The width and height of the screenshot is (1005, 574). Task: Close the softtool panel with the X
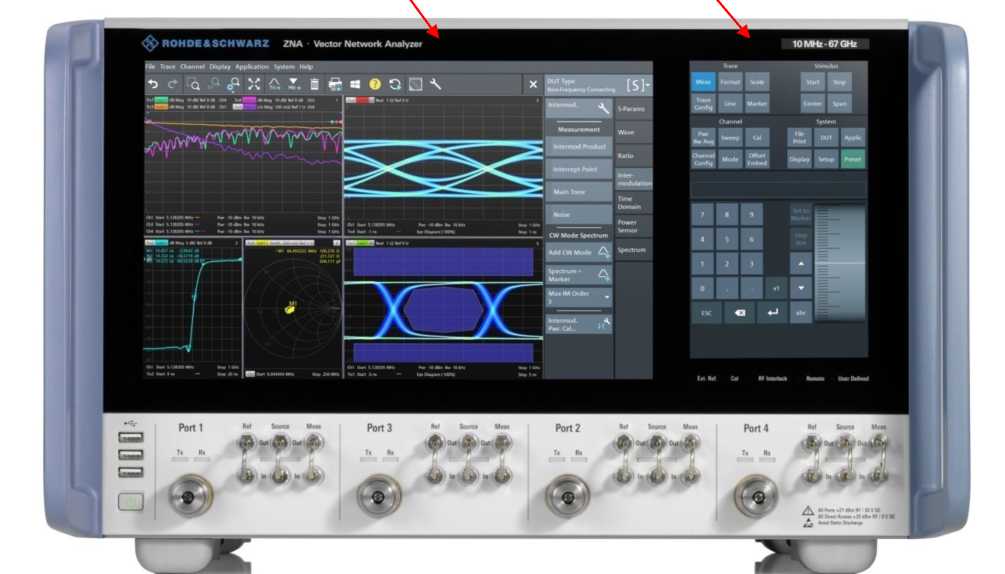(x=533, y=84)
